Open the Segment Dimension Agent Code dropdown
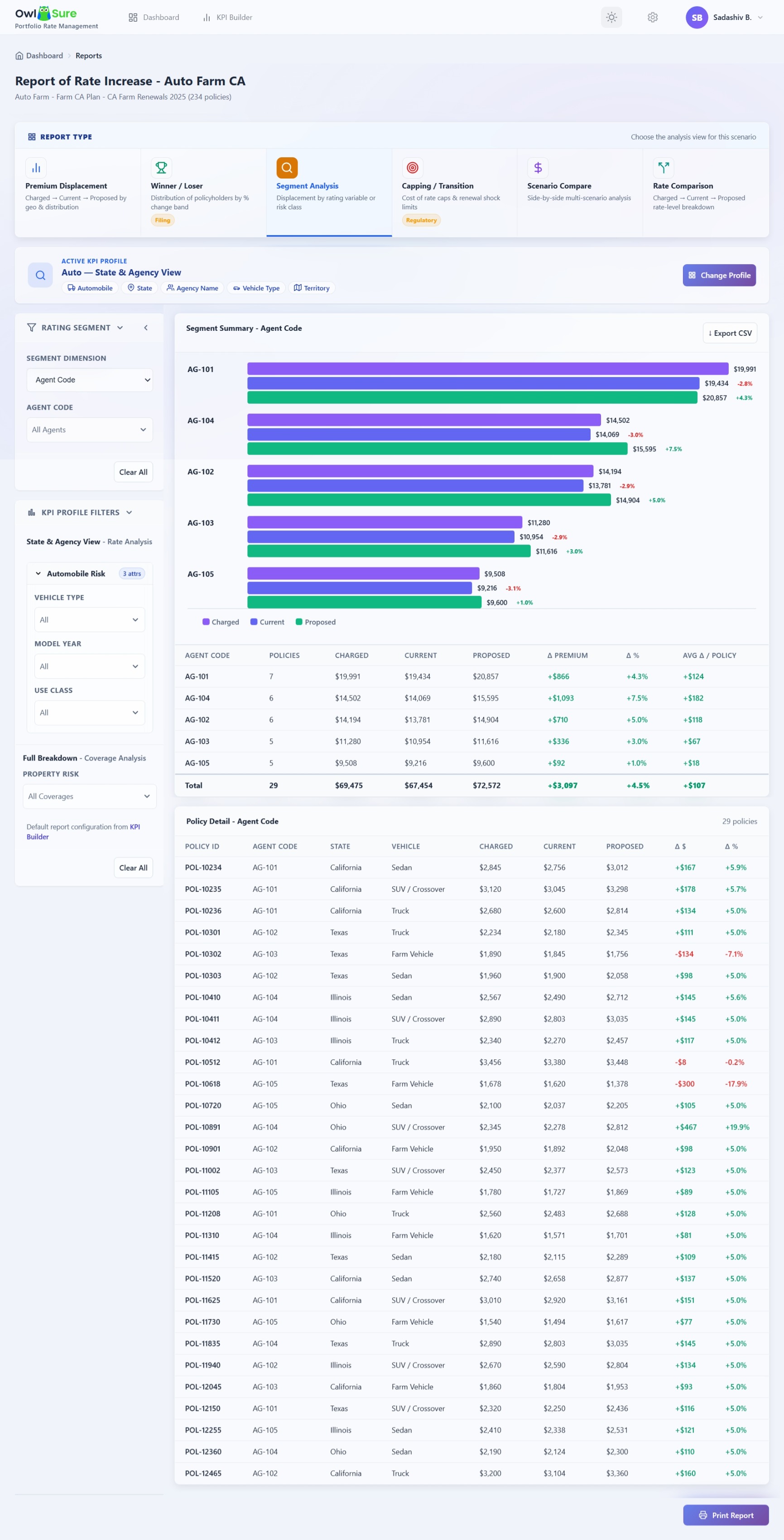The height and width of the screenshot is (1540, 784). point(90,380)
